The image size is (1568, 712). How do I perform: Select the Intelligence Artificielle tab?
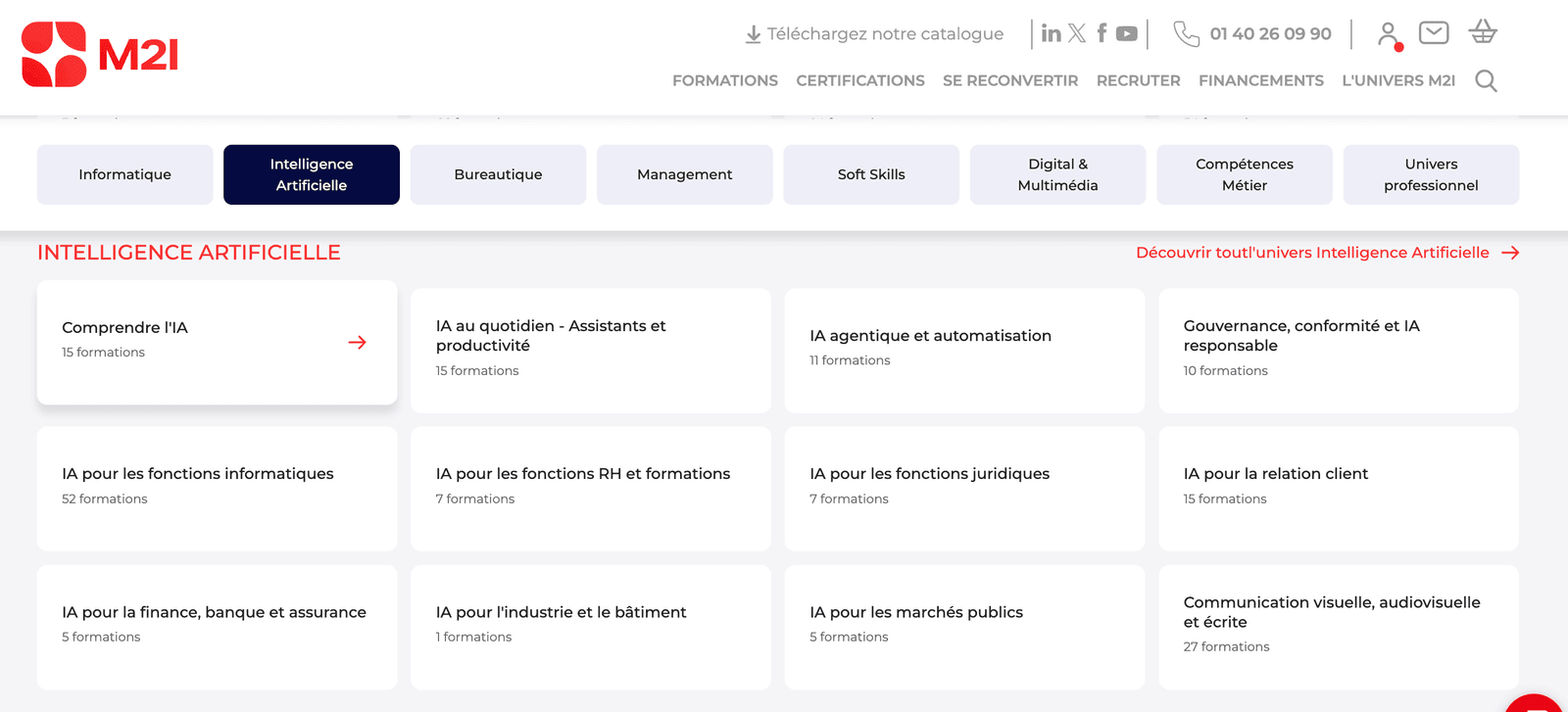pos(312,174)
